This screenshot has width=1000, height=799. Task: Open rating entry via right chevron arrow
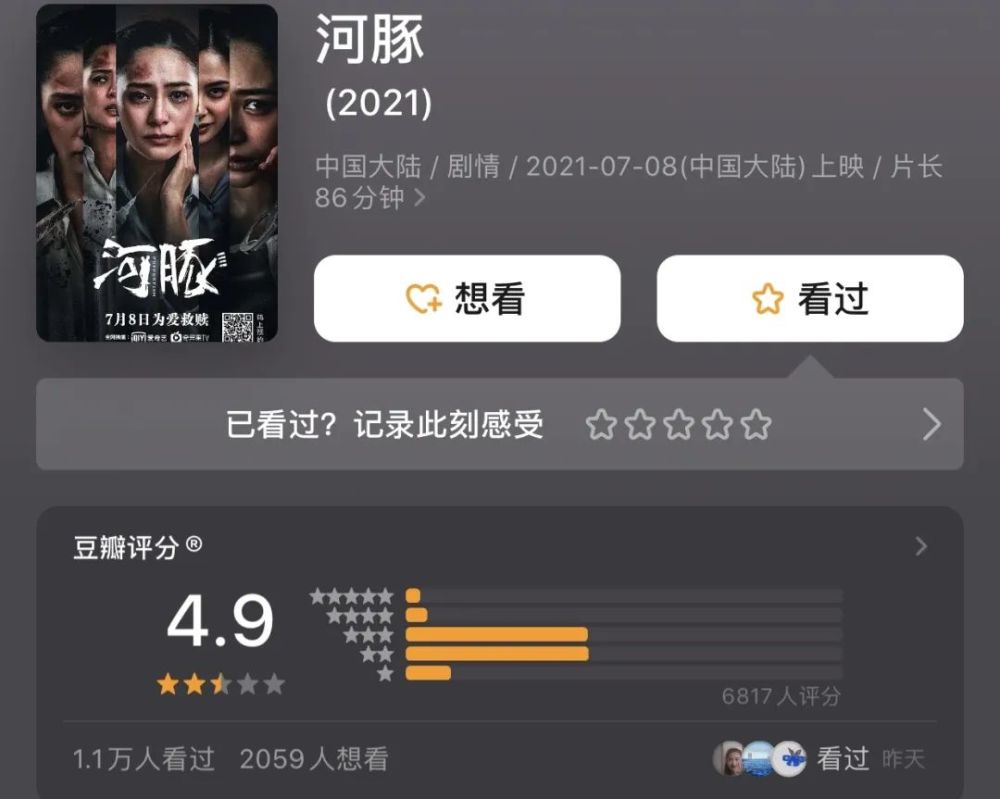[x=932, y=425]
